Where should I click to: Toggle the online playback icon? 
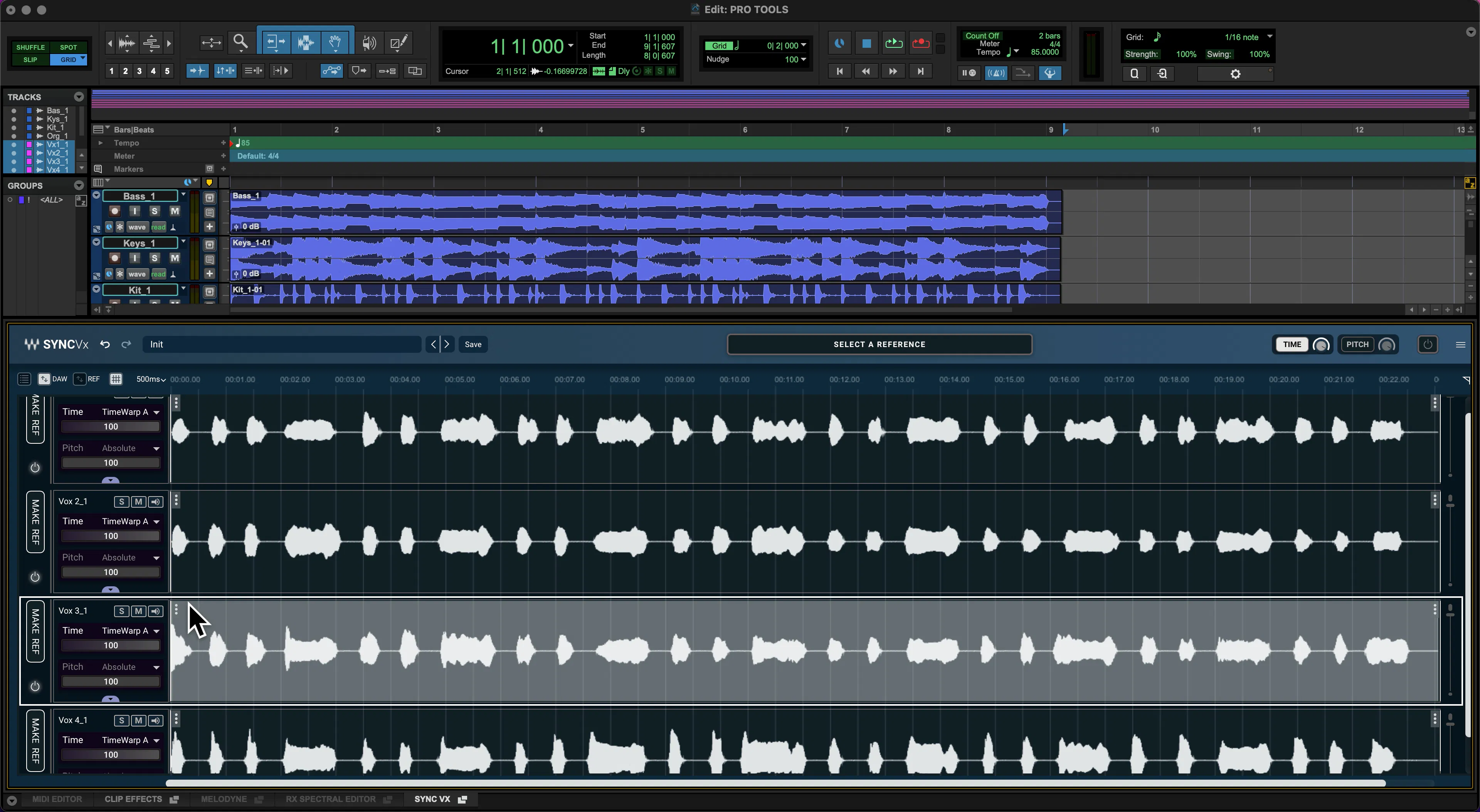(x=839, y=43)
